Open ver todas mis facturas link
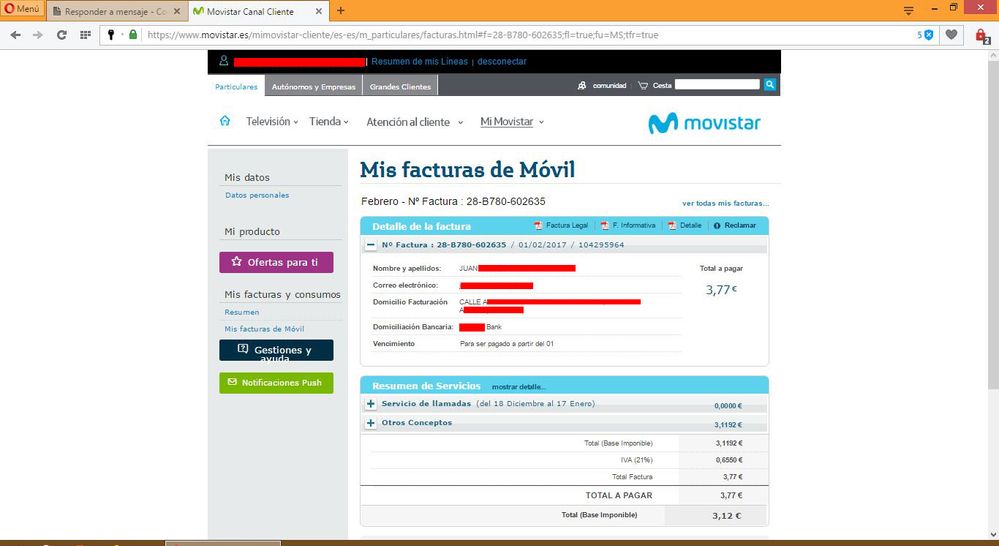 click(x=725, y=203)
